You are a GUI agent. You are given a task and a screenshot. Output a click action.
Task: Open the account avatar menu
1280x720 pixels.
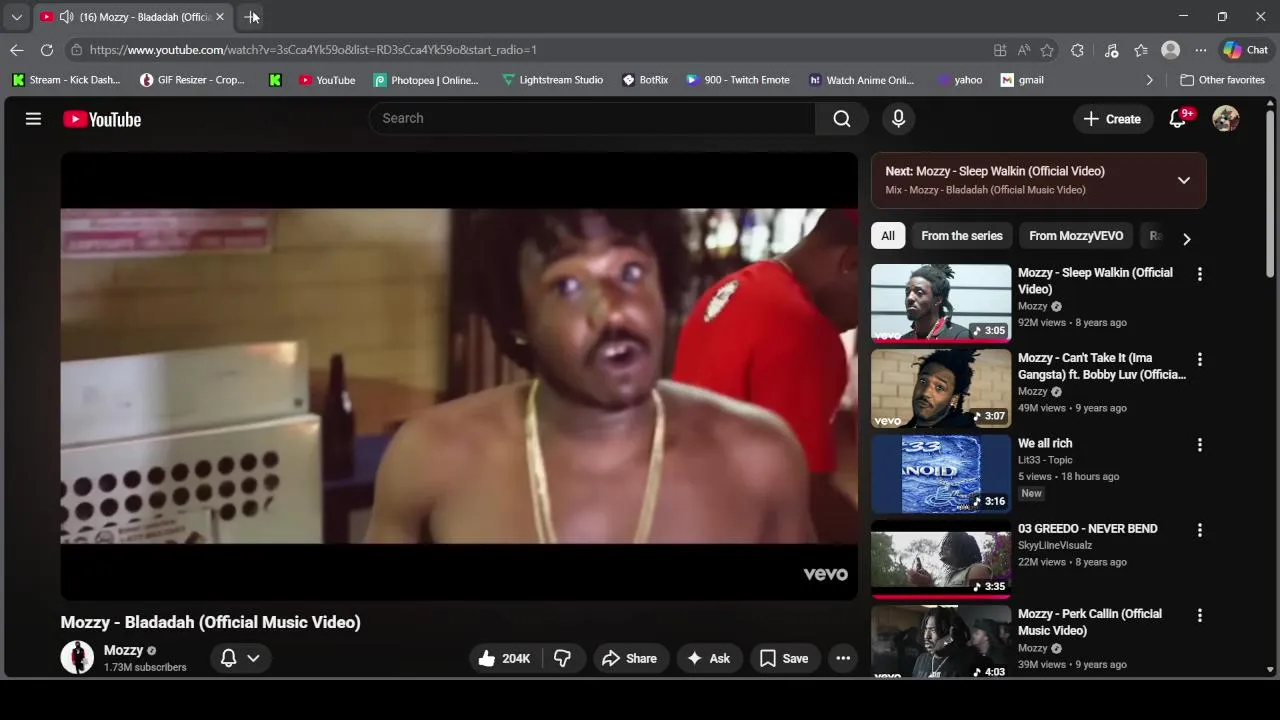click(x=1226, y=119)
